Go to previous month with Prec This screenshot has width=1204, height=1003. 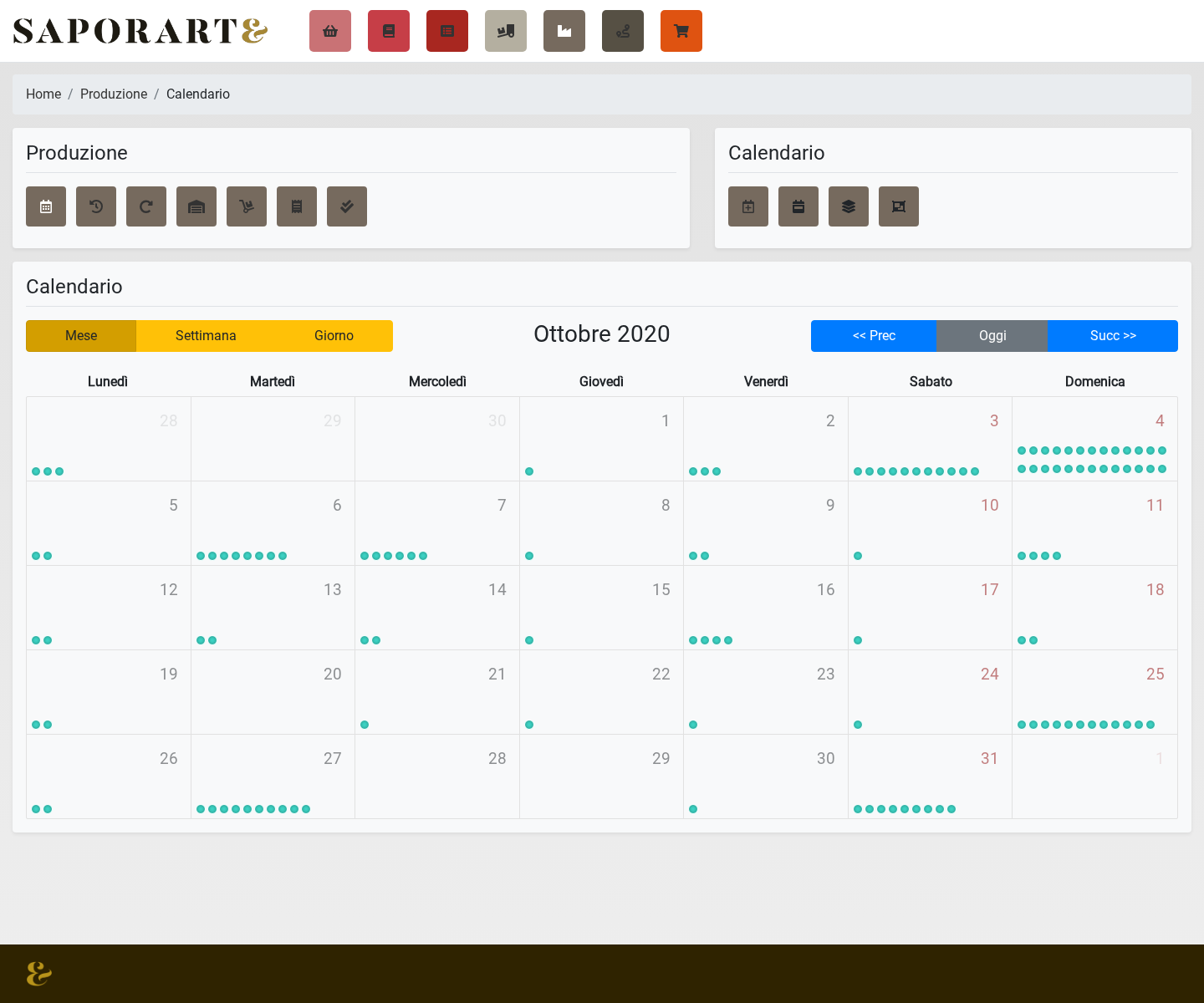coord(874,336)
